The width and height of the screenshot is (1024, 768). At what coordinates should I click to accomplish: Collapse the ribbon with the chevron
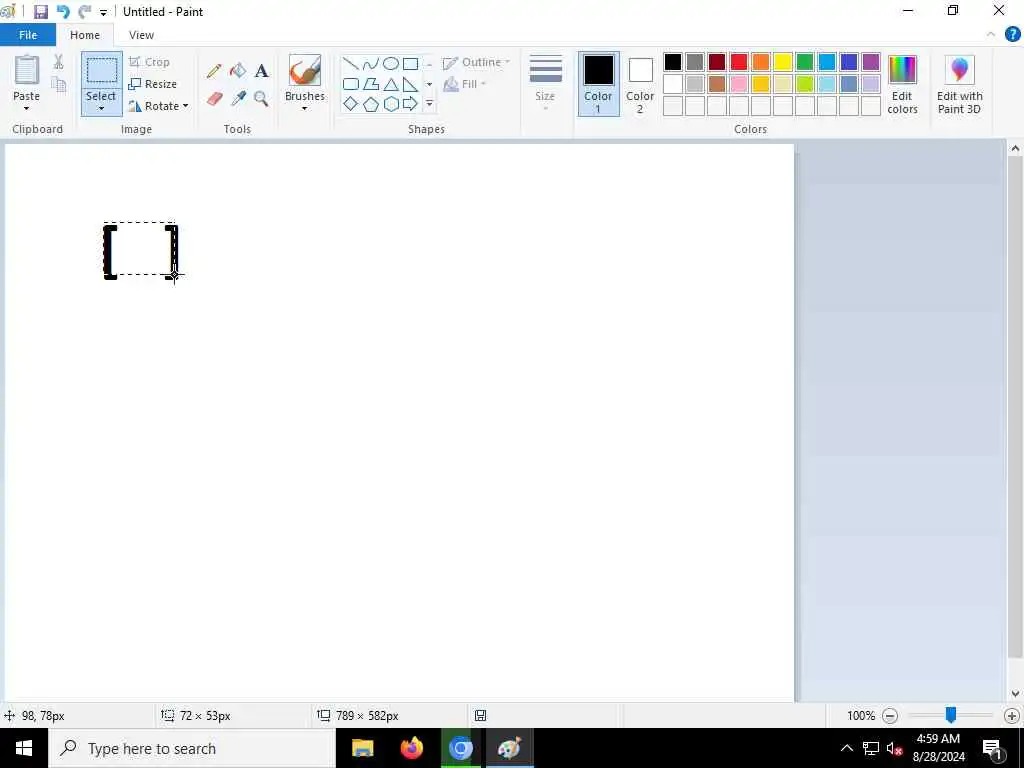[x=991, y=35]
